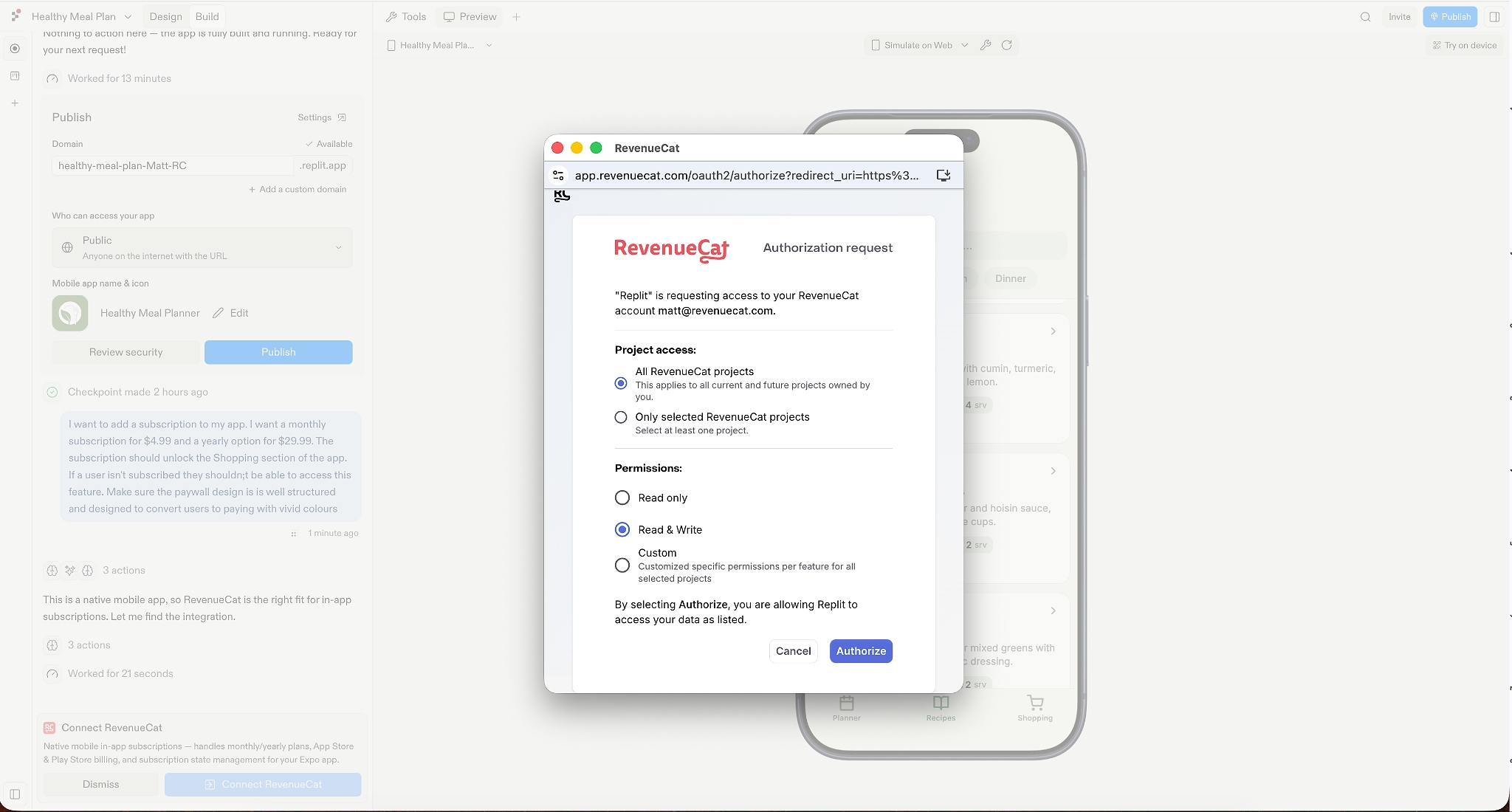Click Dismiss button
Screen dimensions: 1512x812
[x=100, y=784]
